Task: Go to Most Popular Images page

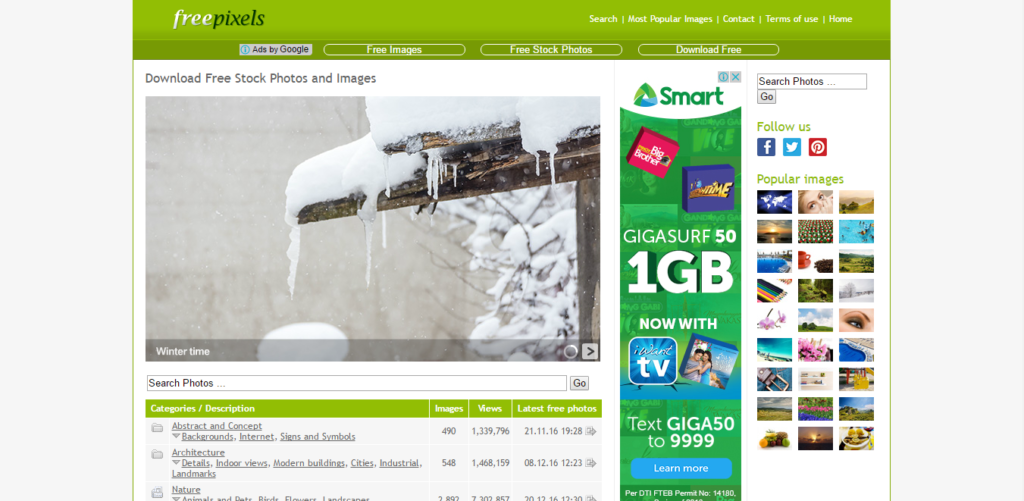Action: pos(670,19)
